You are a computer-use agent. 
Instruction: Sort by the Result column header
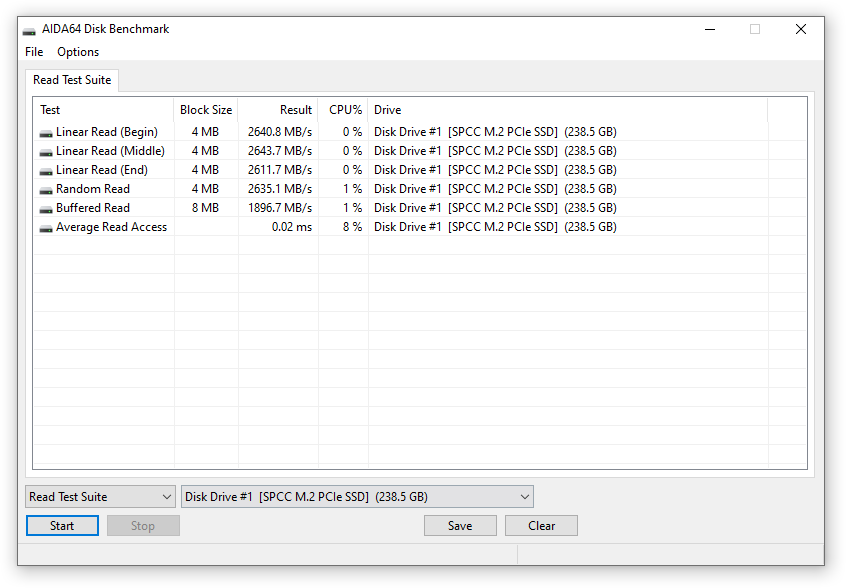click(278, 110)
